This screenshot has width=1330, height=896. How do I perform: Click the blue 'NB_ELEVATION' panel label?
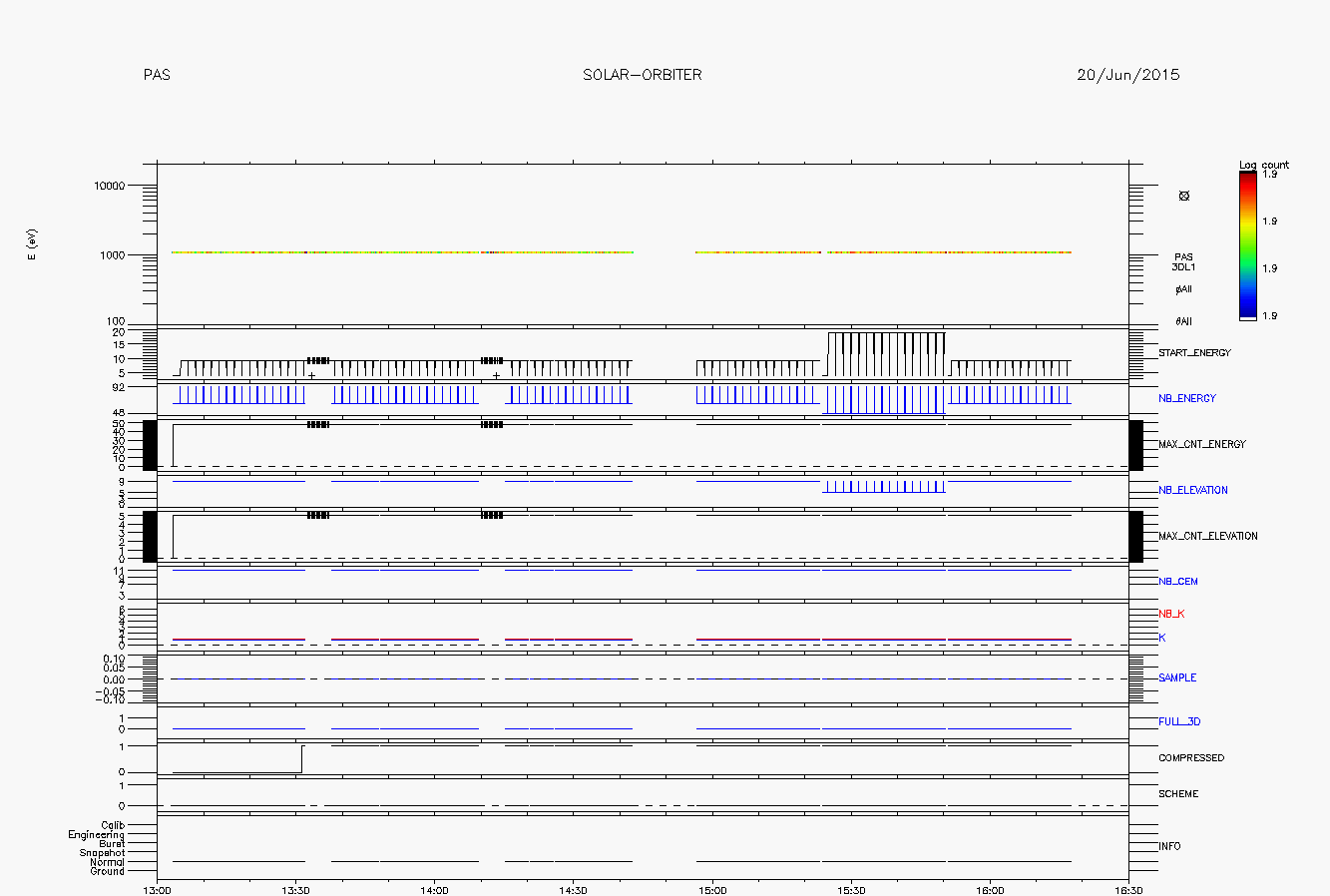[x=1193, y=490]
